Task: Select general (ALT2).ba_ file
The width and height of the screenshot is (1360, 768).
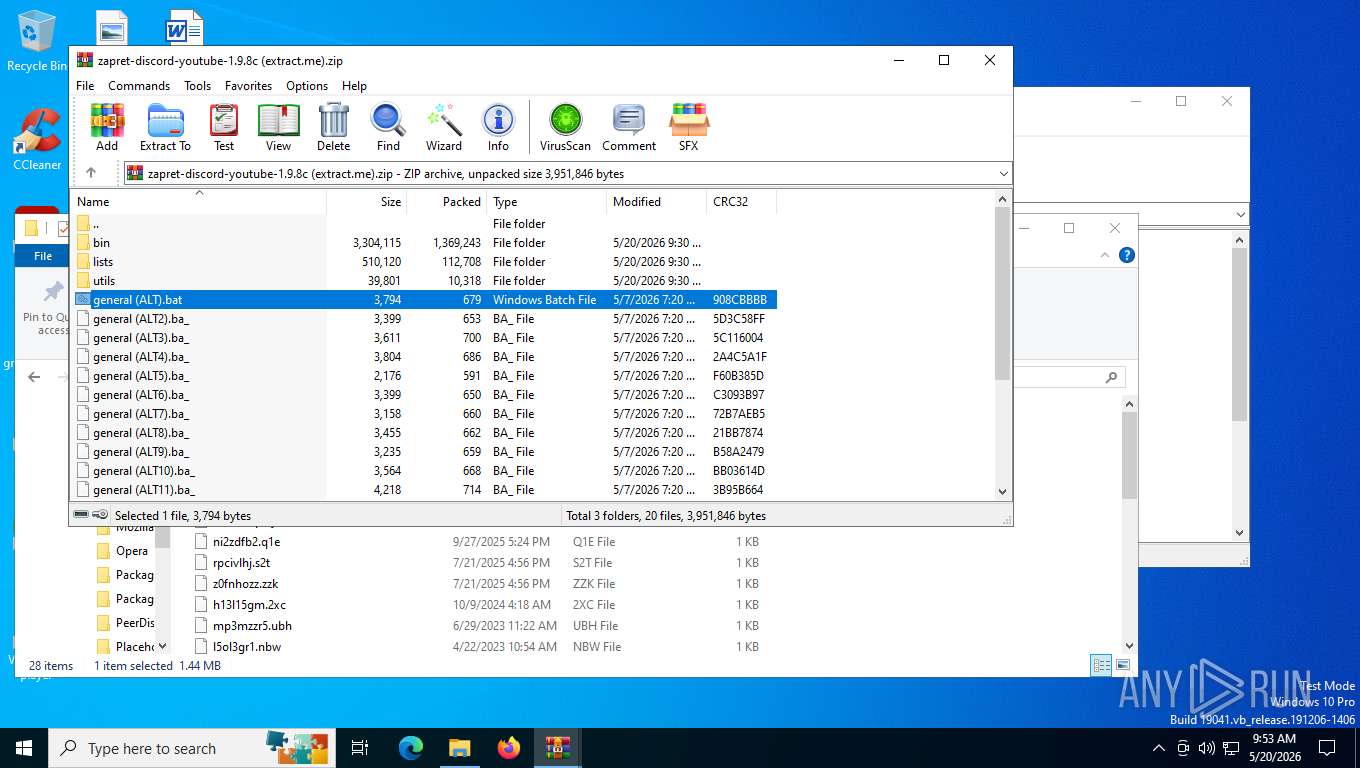Action: coord(423,319)
